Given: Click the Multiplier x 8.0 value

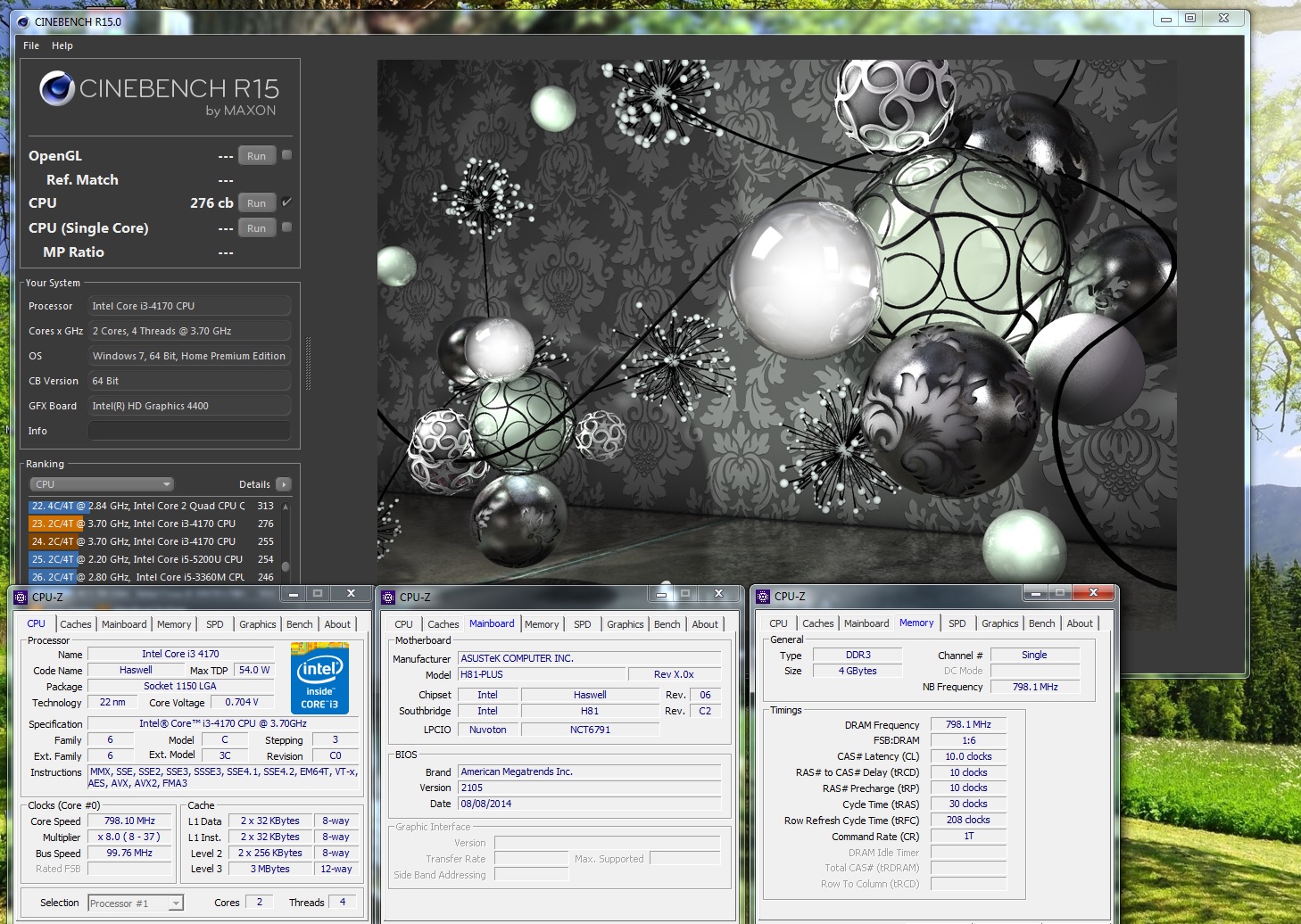Looking at the screenshot, I should (x=129, y=837).
